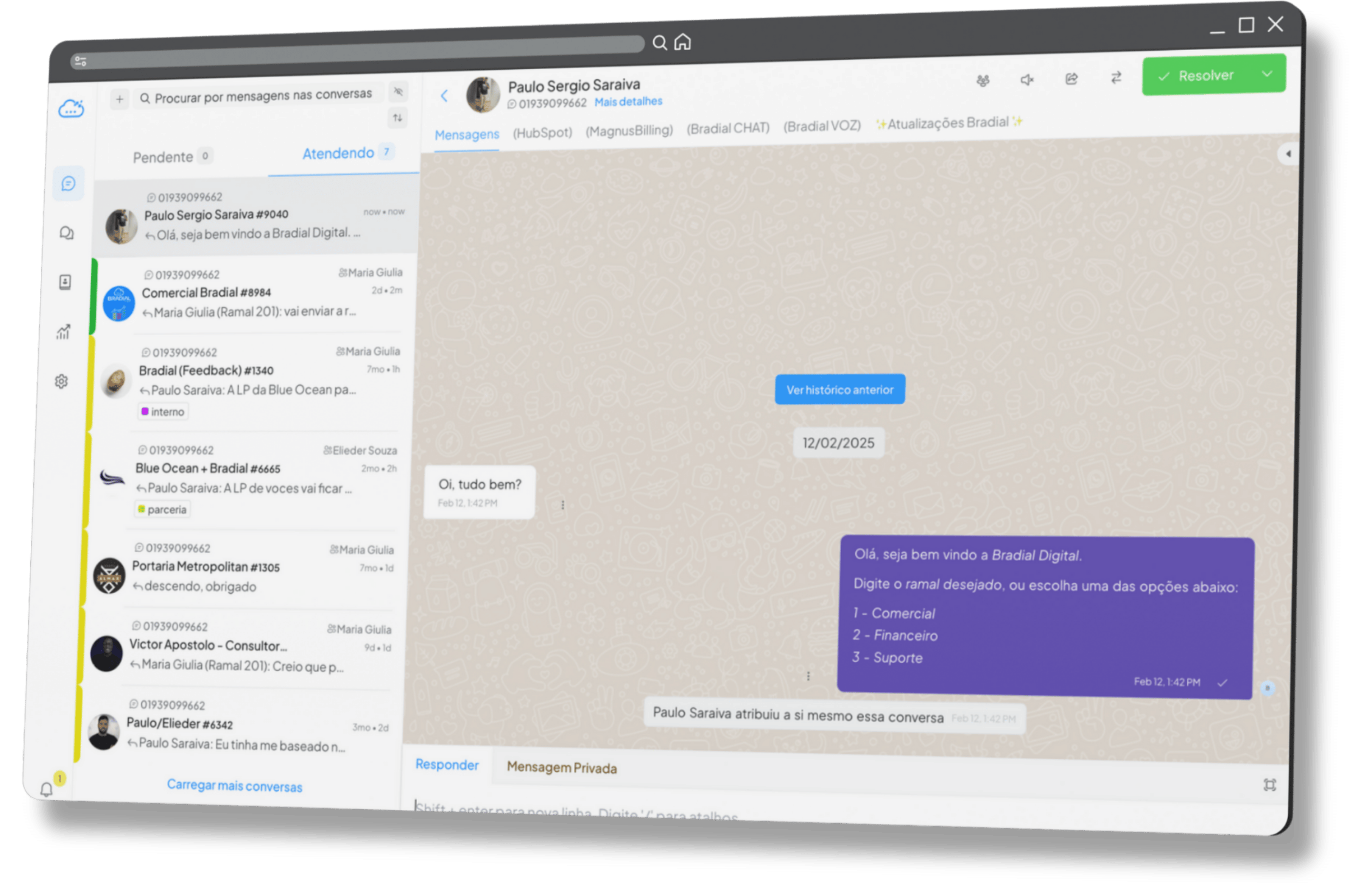The image size is (1372, 893).
Task: Toggle the hidden-eye filter beside search
Action: pyautogui.click(x=398, y=92)
